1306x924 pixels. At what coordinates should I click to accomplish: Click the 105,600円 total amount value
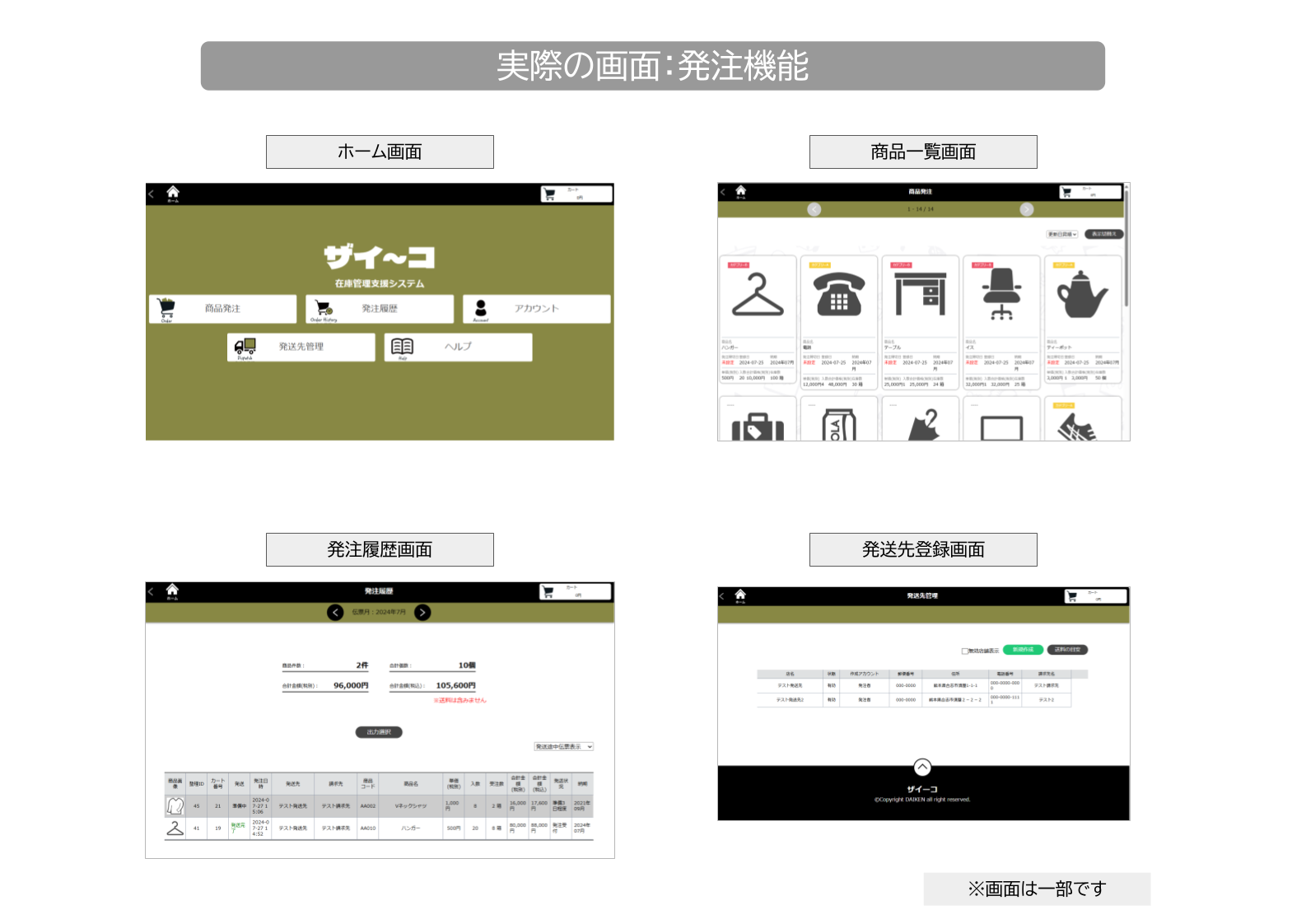455,685
